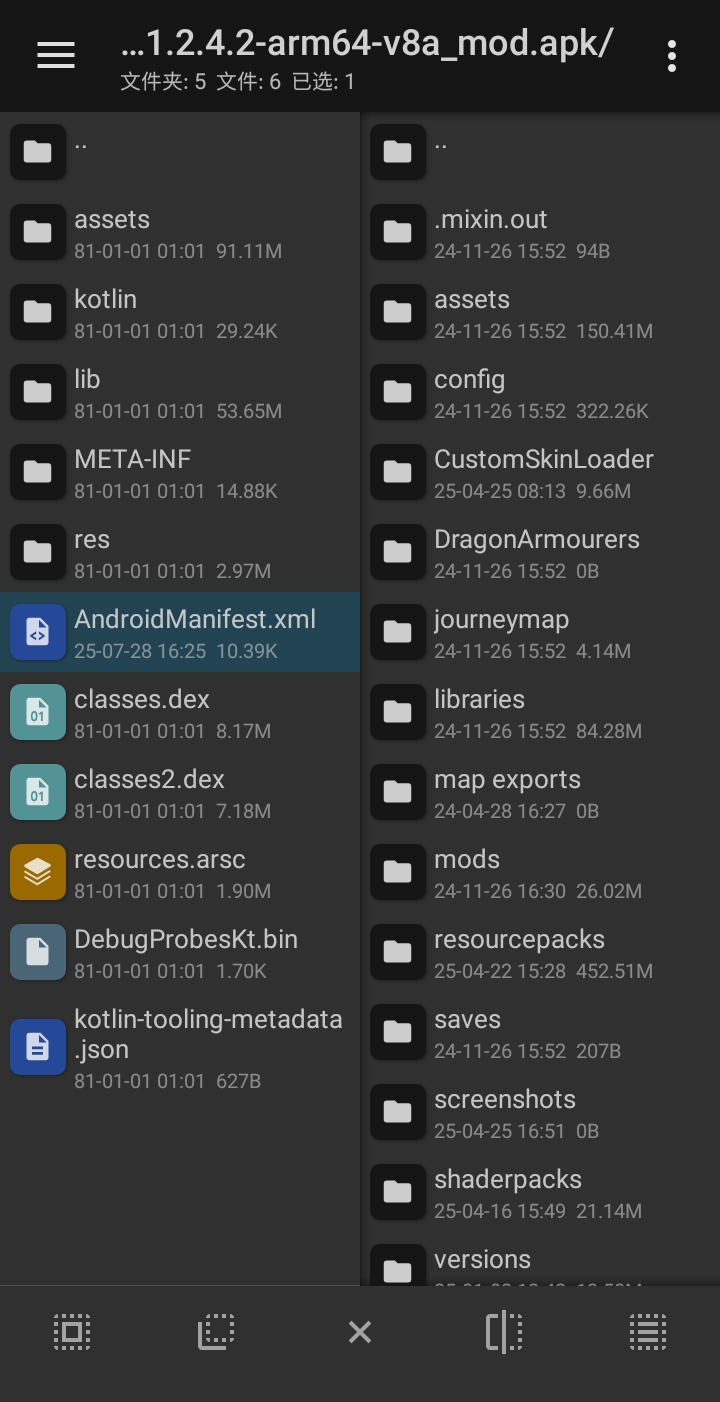Tap the split-panel swap icon
This screenshot has width=720, height=1402.
(x=504, y=1332)
